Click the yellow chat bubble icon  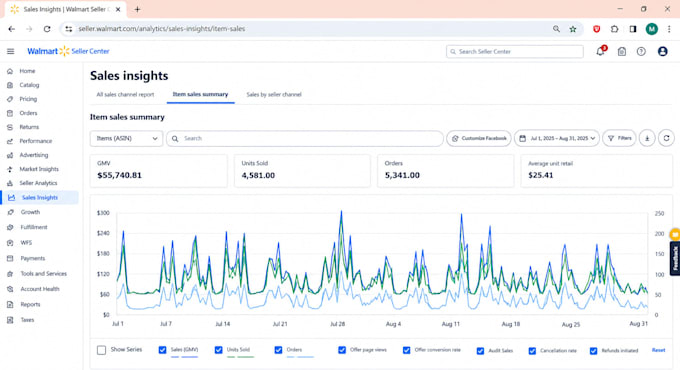[x=675, y=234]
